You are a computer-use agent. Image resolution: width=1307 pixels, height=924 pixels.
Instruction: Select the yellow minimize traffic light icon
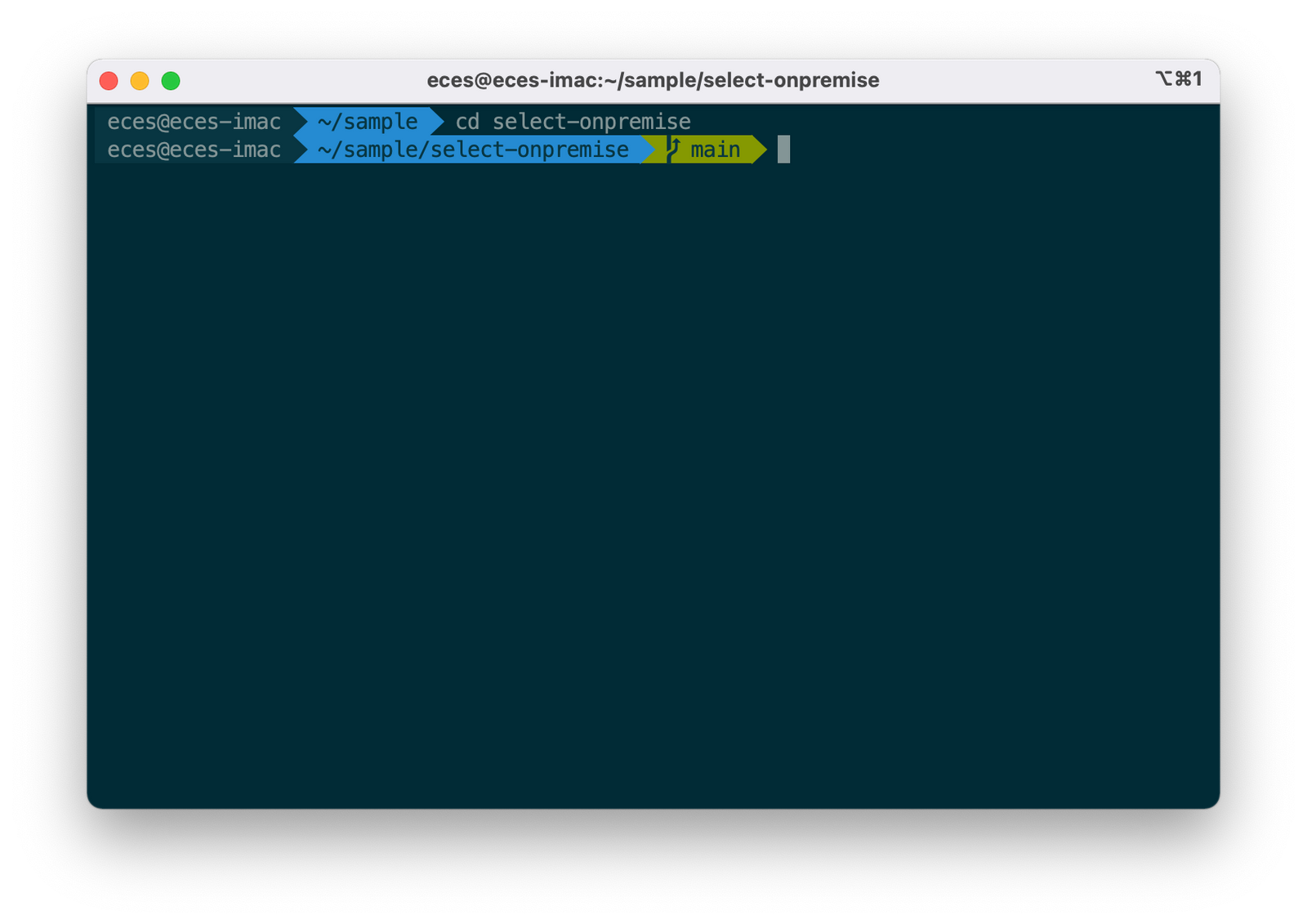(x=141, y=80)
